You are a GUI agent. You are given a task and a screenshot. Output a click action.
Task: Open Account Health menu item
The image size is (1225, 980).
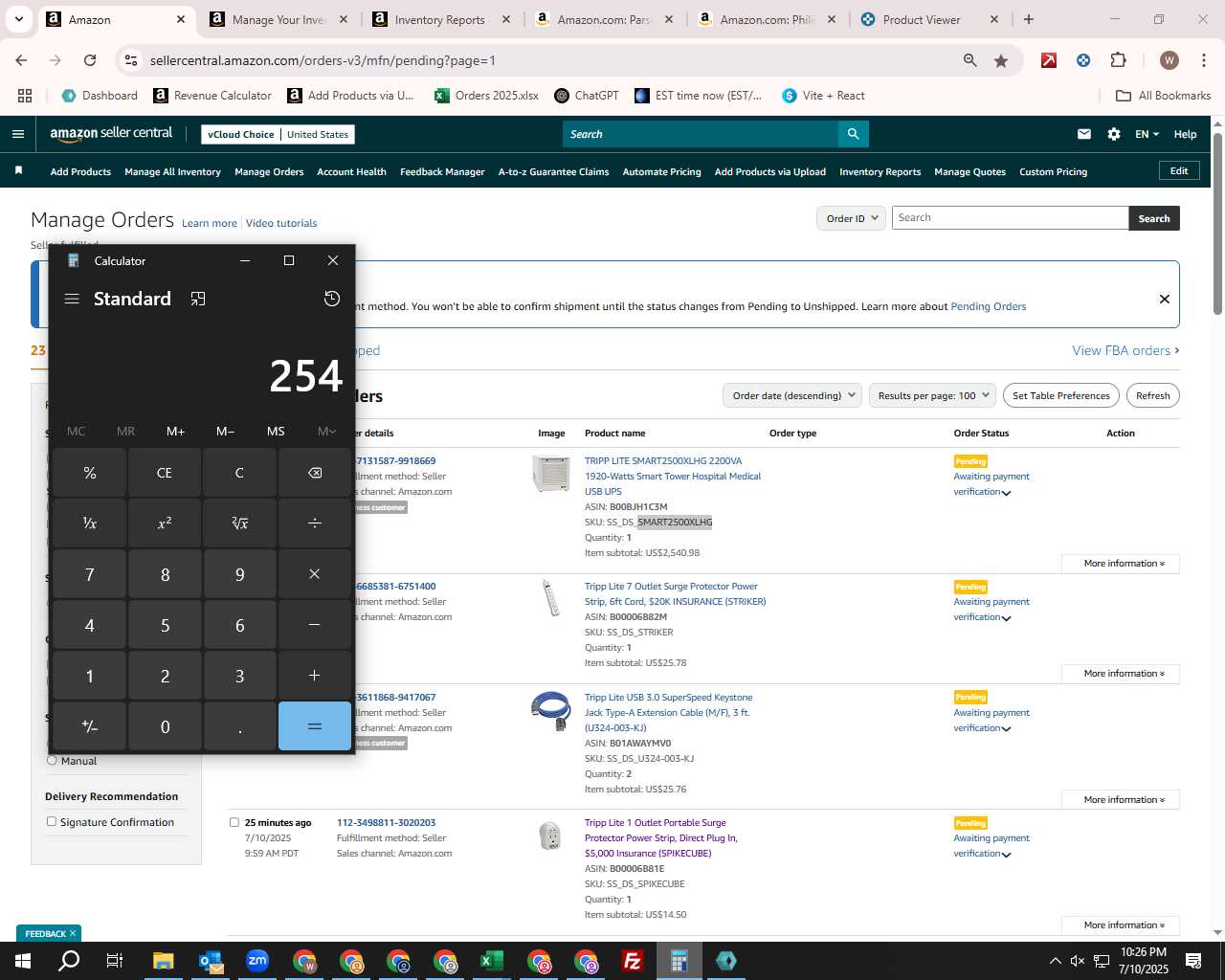pyautogui.click(x=351, y=171)
